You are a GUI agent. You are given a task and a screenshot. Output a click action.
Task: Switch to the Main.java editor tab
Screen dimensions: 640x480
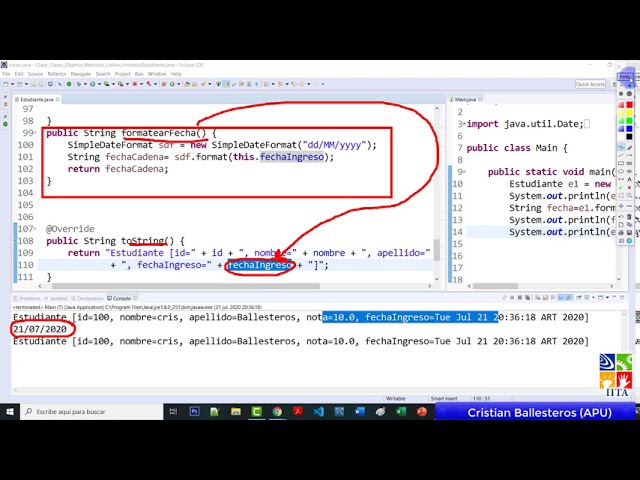(x=465, y=100)
